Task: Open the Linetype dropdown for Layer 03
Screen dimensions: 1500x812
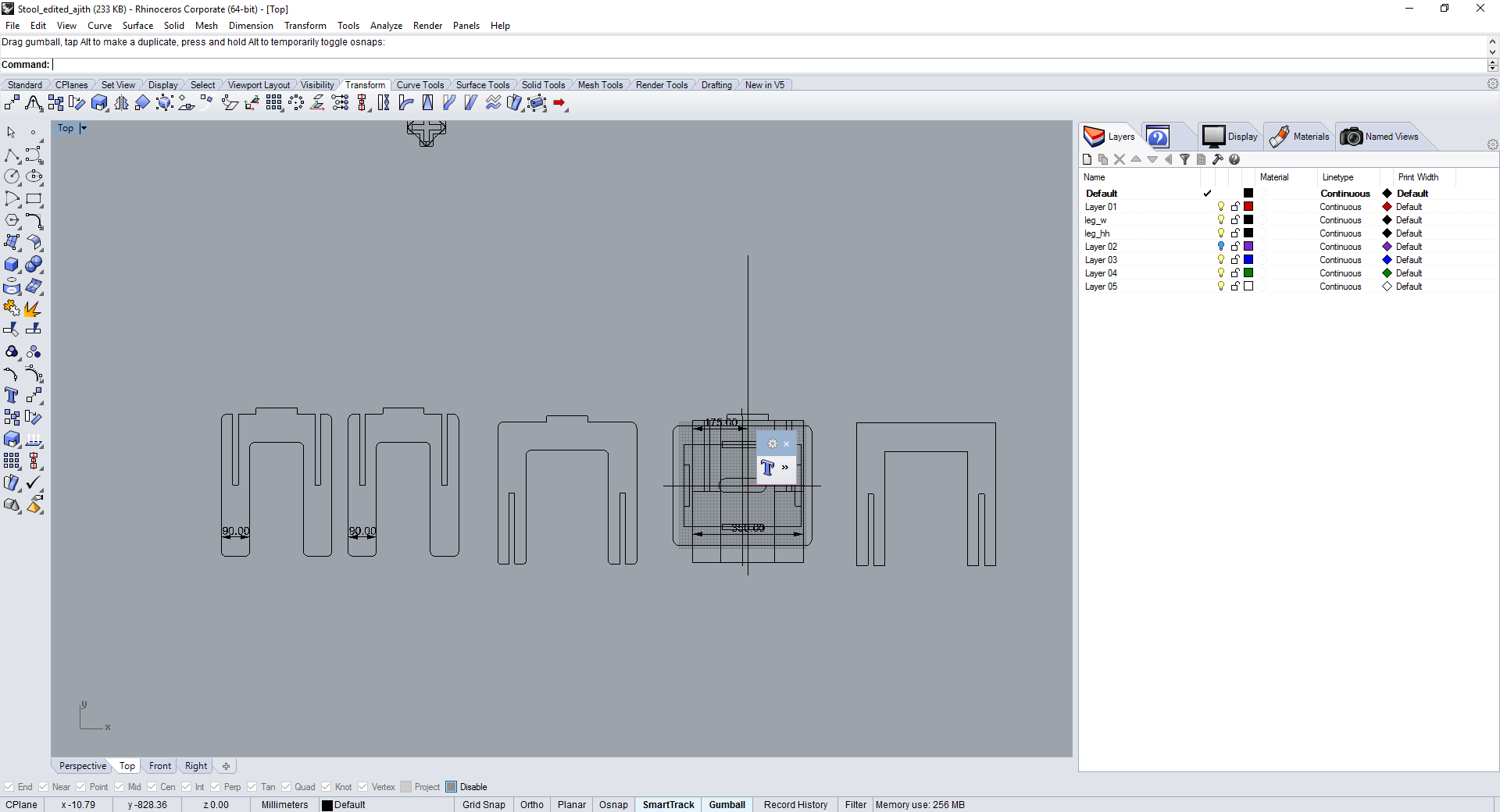Action: [1341, 260]
